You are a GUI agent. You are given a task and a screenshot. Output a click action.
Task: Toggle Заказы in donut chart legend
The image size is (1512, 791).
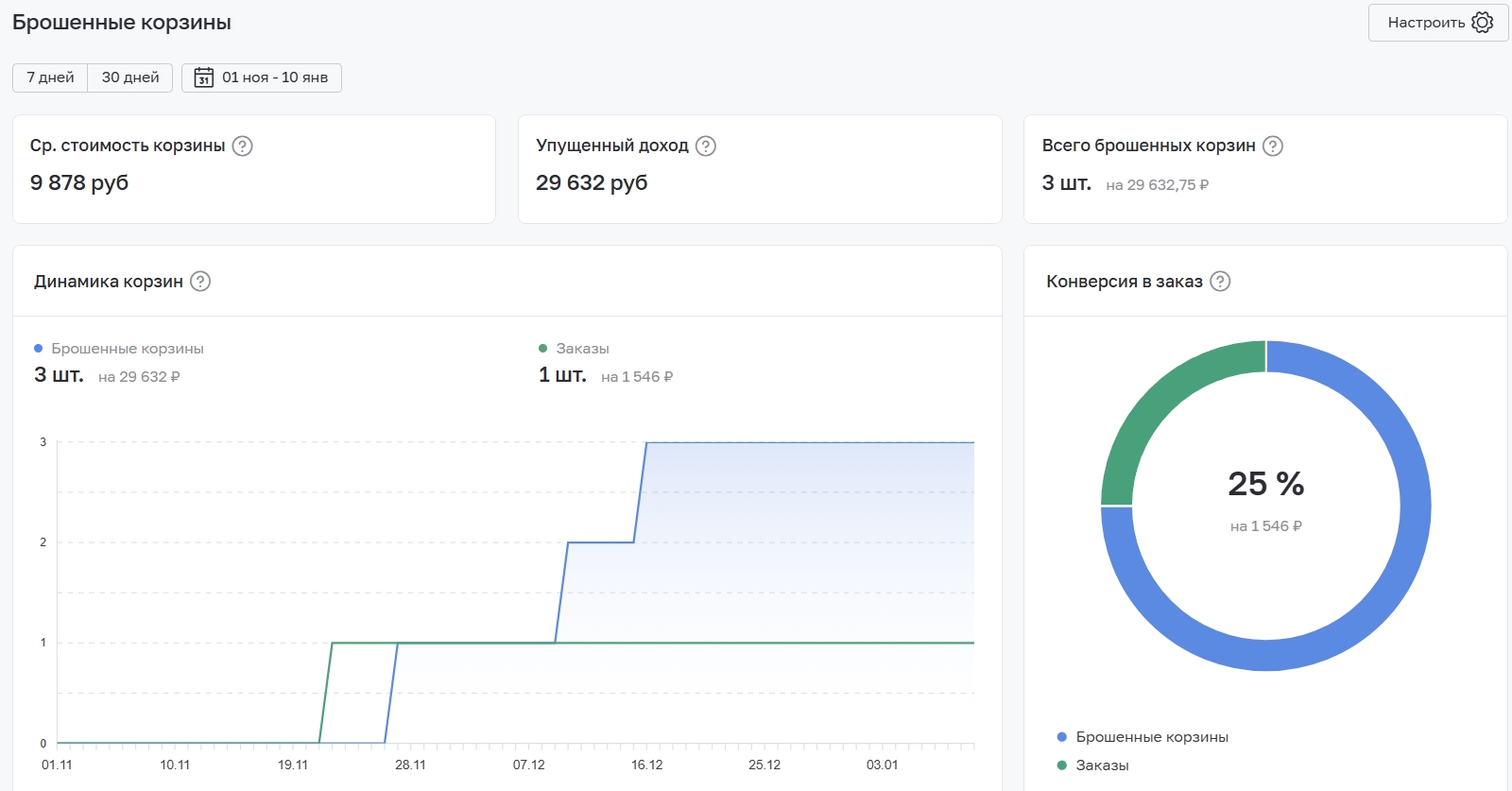pyautogui.click(x=1102, y=765)
